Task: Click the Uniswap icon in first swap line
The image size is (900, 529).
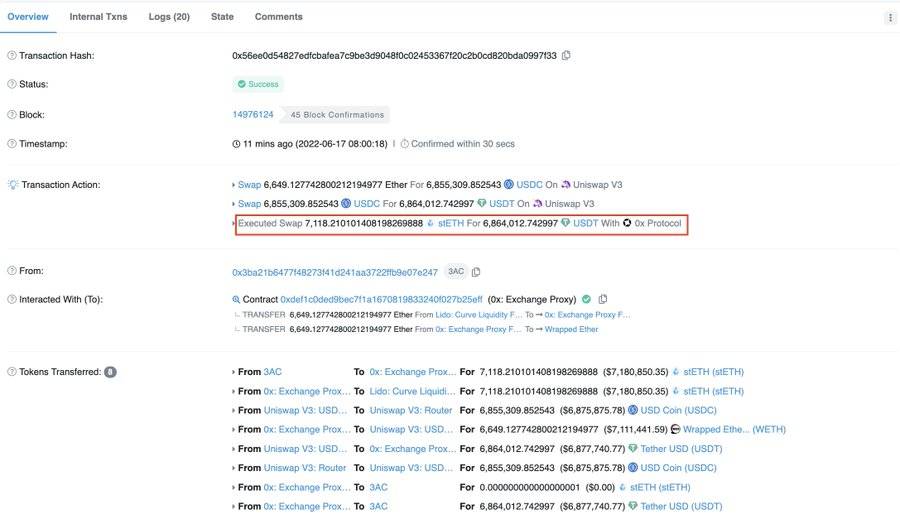Action: (565, 184)
